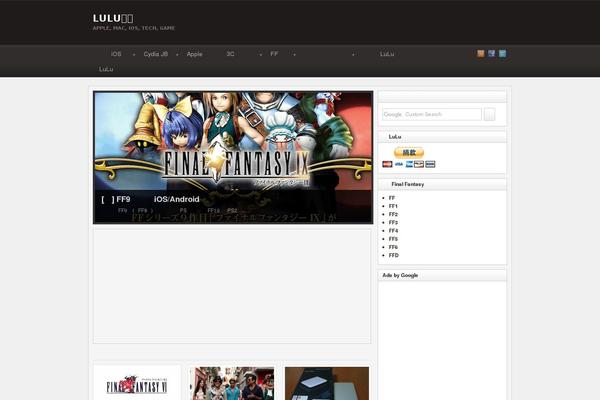Go to the LULU site title
Viewport: 600px width, 400px height.
pyautogui.click(x=113, y=18)
